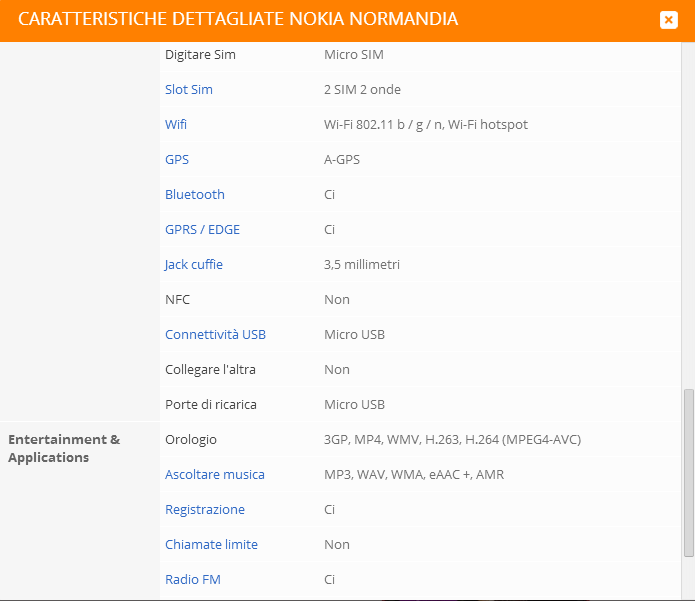Select the Micro SIM value
Screen dimensions: 695x601
tap(354, 55)
